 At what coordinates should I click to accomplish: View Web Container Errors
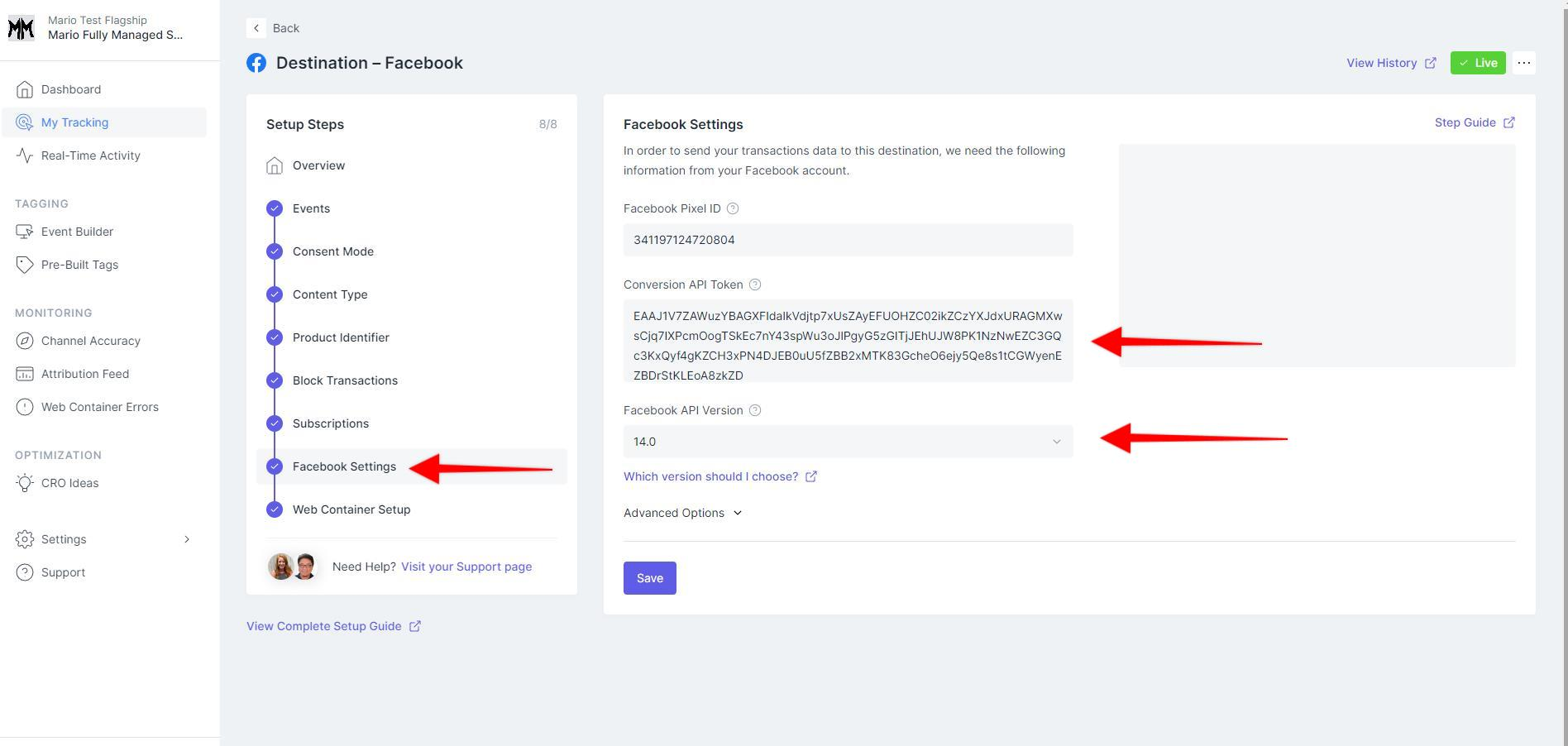click(100, 407)
